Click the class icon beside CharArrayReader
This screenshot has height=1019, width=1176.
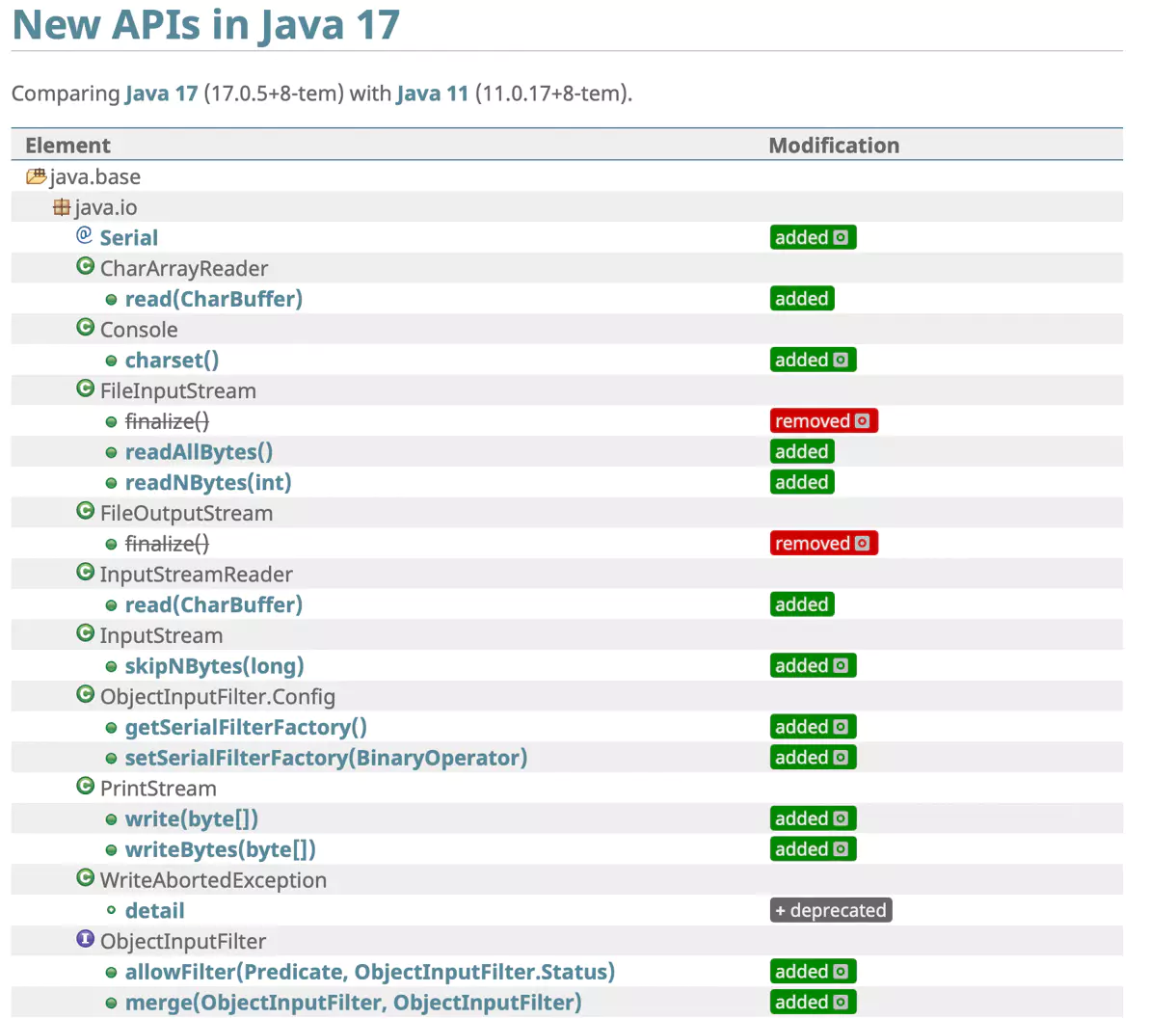[85, 266]
